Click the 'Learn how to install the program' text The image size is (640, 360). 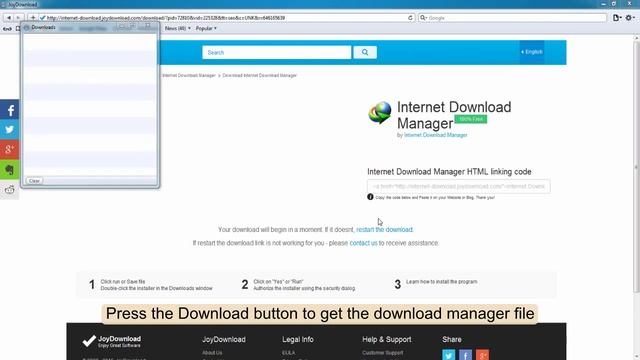click(441, 282)
